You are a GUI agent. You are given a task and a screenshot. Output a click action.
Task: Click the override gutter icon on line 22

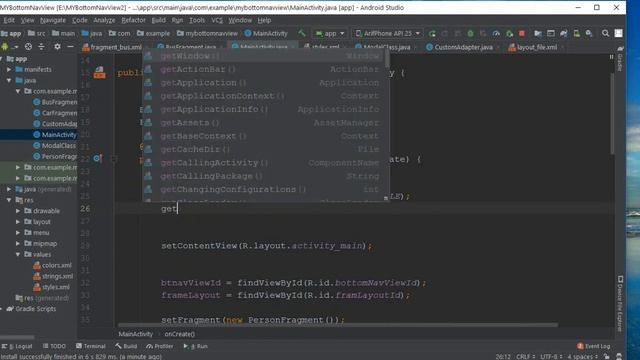click(x=97, y=158)
